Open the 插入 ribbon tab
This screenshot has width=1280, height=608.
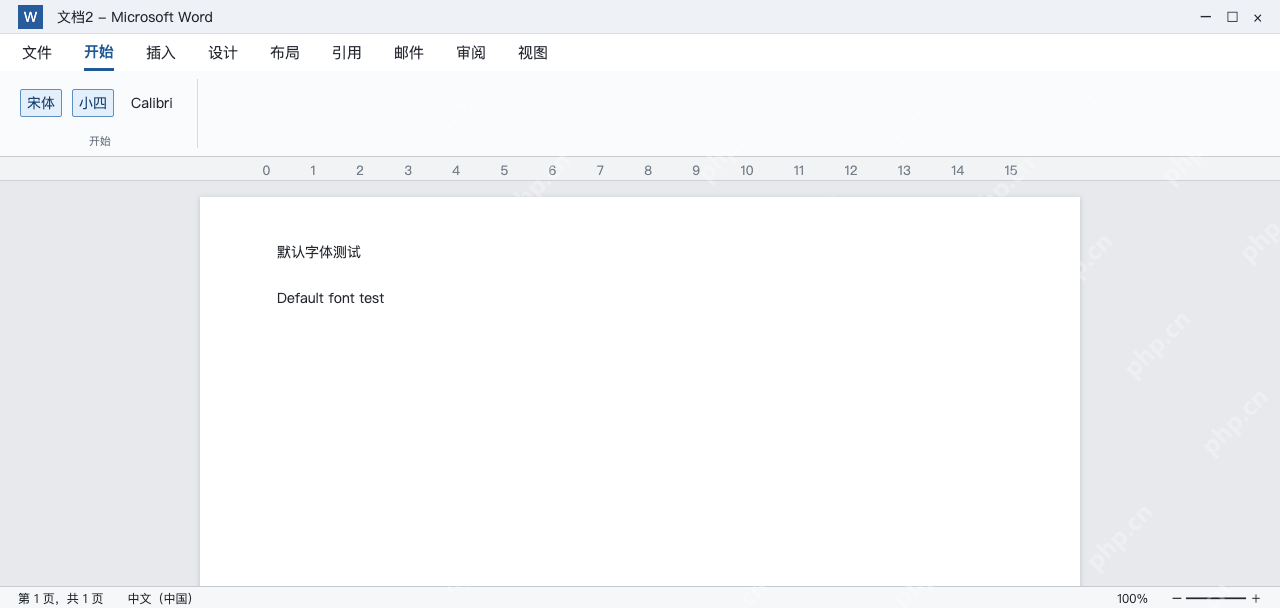tap(161, 53)
